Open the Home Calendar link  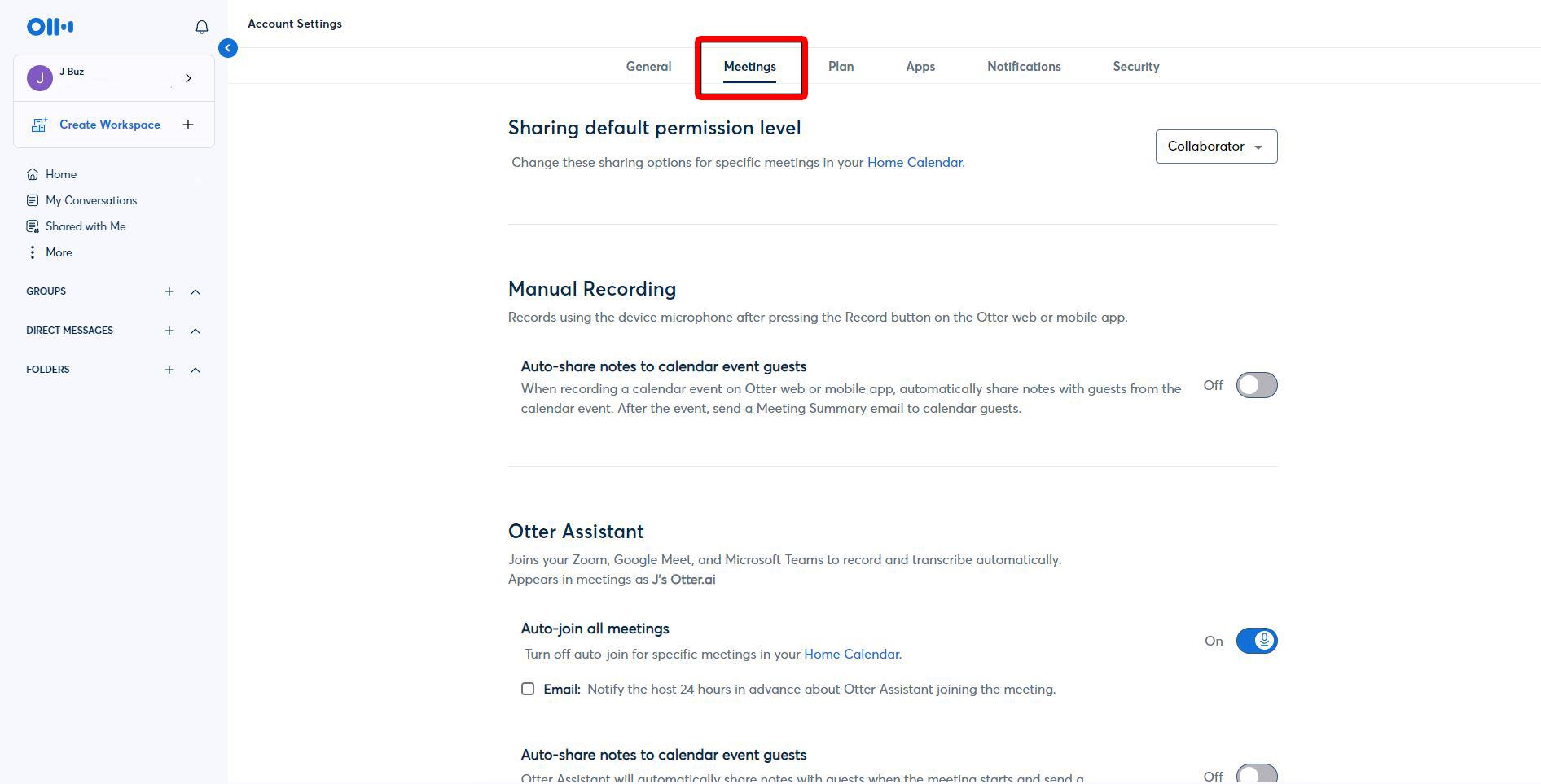[x=915, y=162]
